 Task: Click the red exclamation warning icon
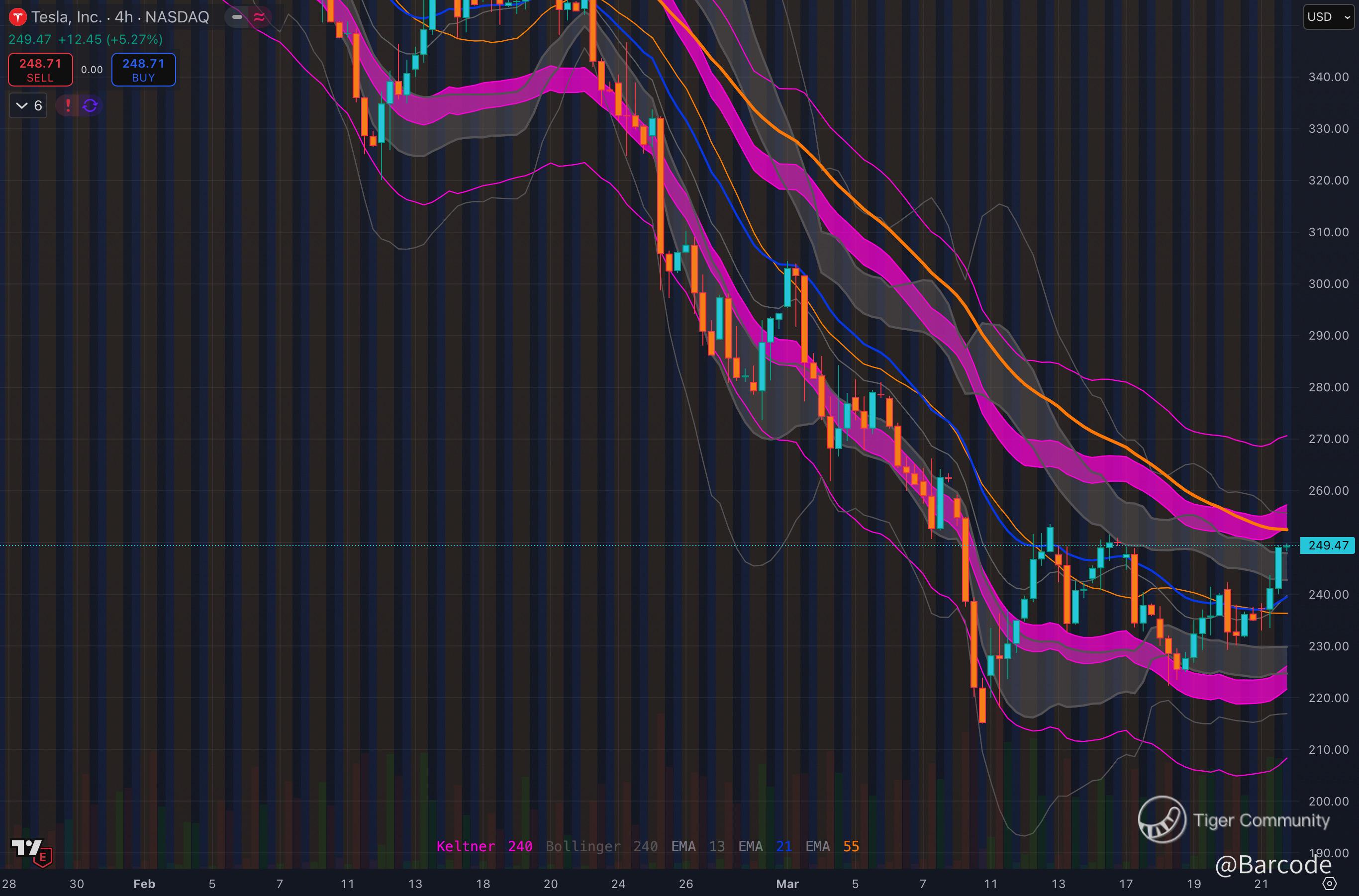click(68, 105)
